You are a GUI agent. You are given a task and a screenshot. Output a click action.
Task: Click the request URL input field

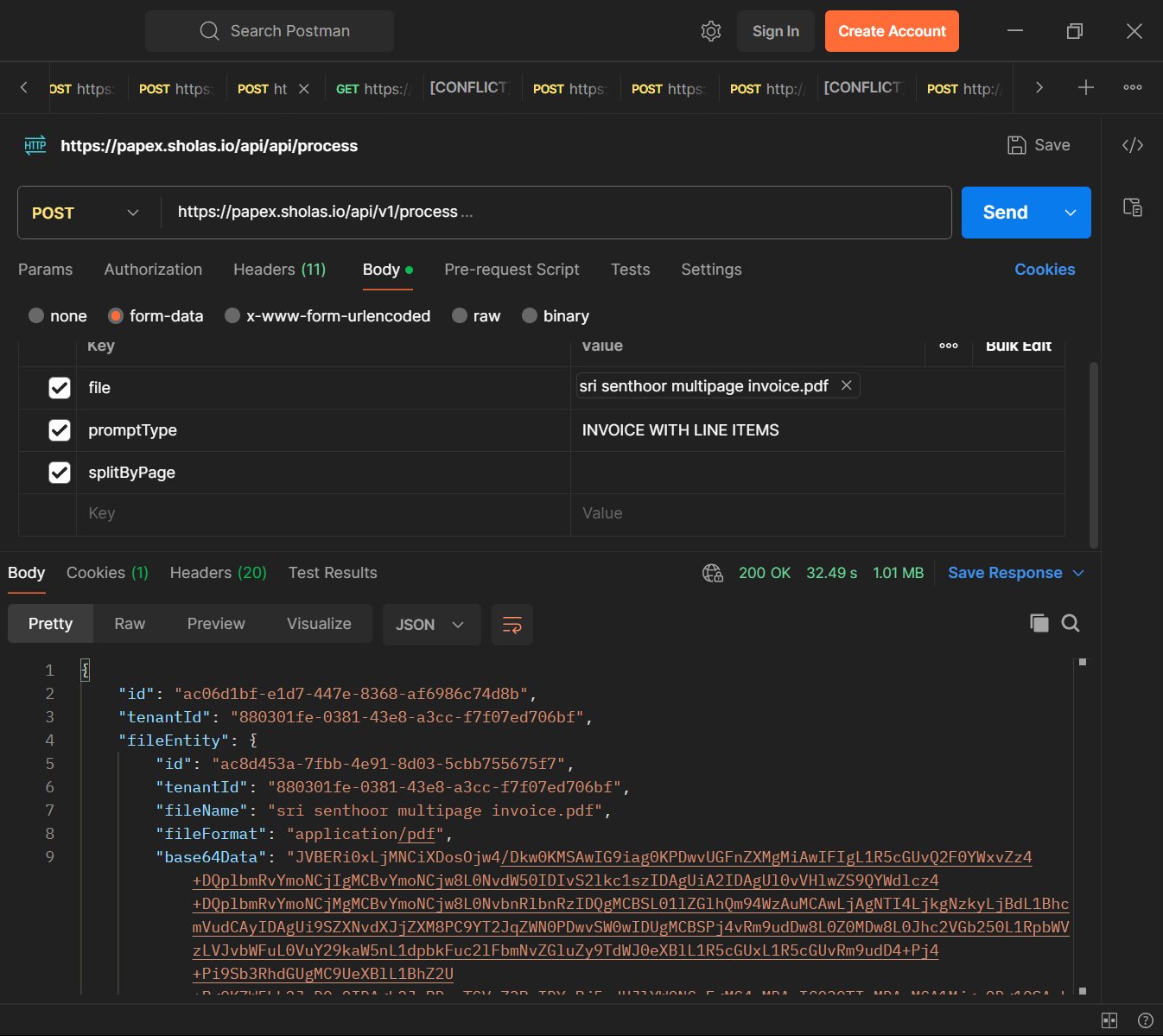point(556,213)
